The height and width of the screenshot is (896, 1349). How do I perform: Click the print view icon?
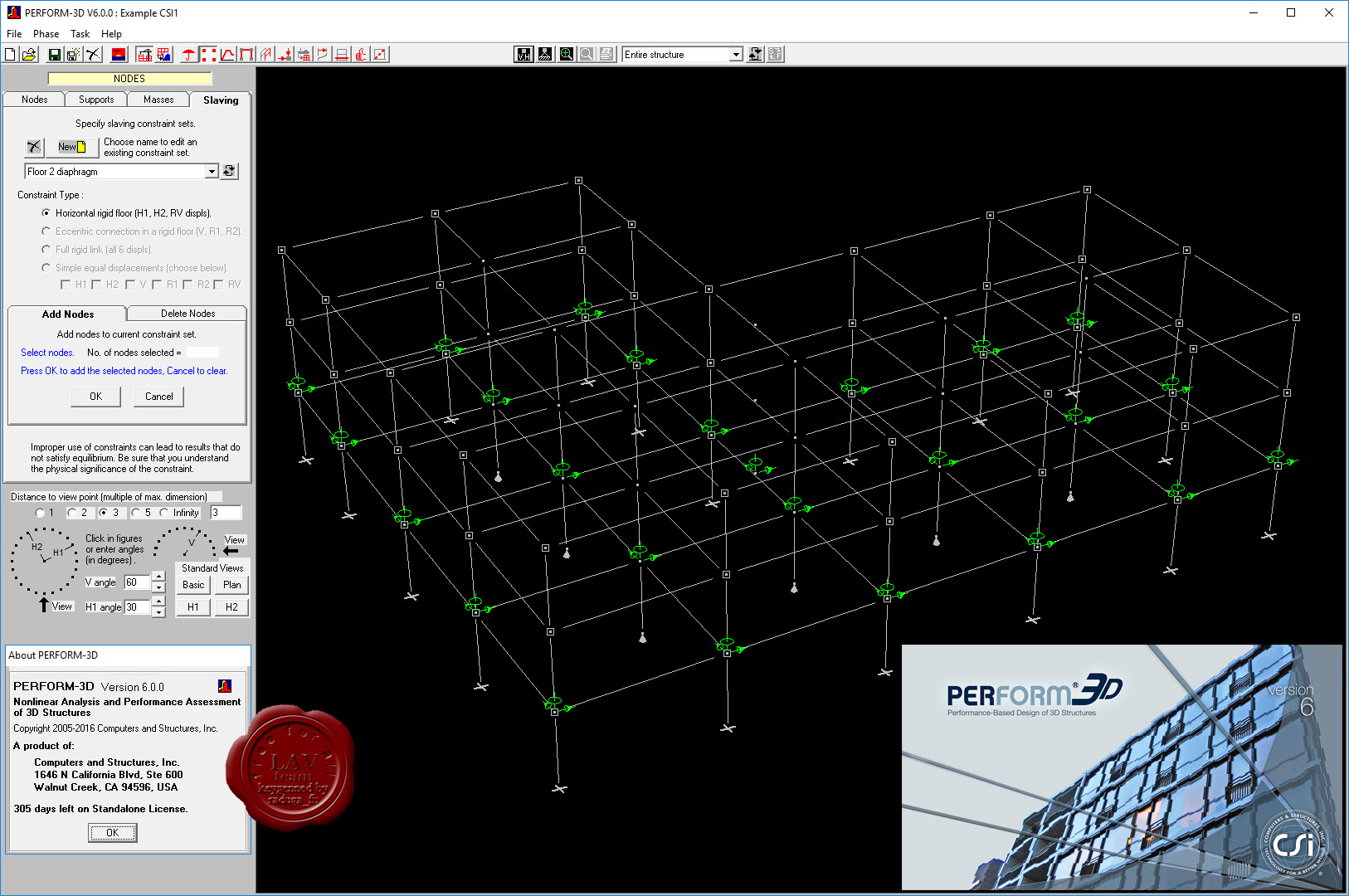tap(607, 55)
